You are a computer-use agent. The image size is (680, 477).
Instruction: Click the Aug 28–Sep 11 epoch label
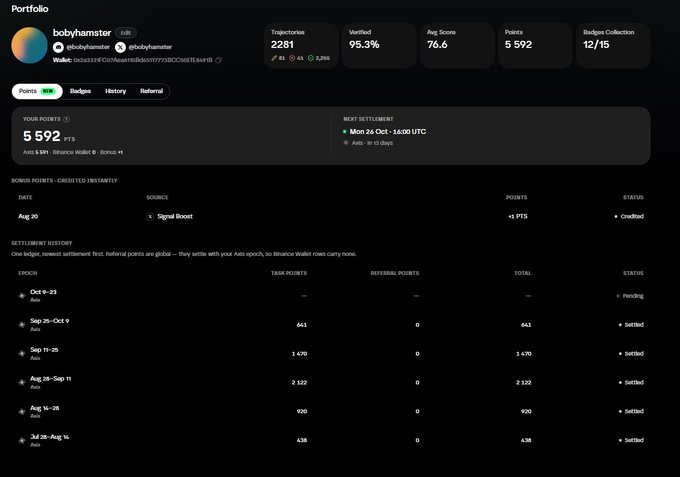[51, 379]
